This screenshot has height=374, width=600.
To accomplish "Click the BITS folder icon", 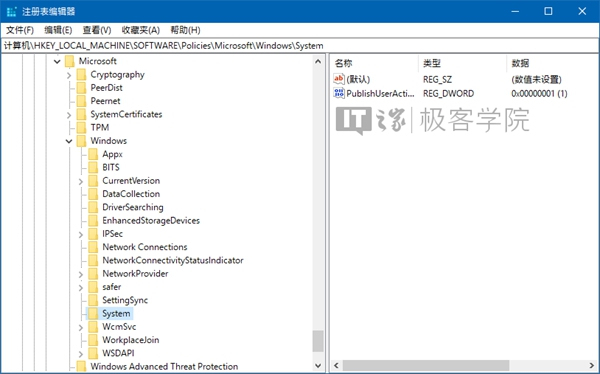I will (93, 167).
